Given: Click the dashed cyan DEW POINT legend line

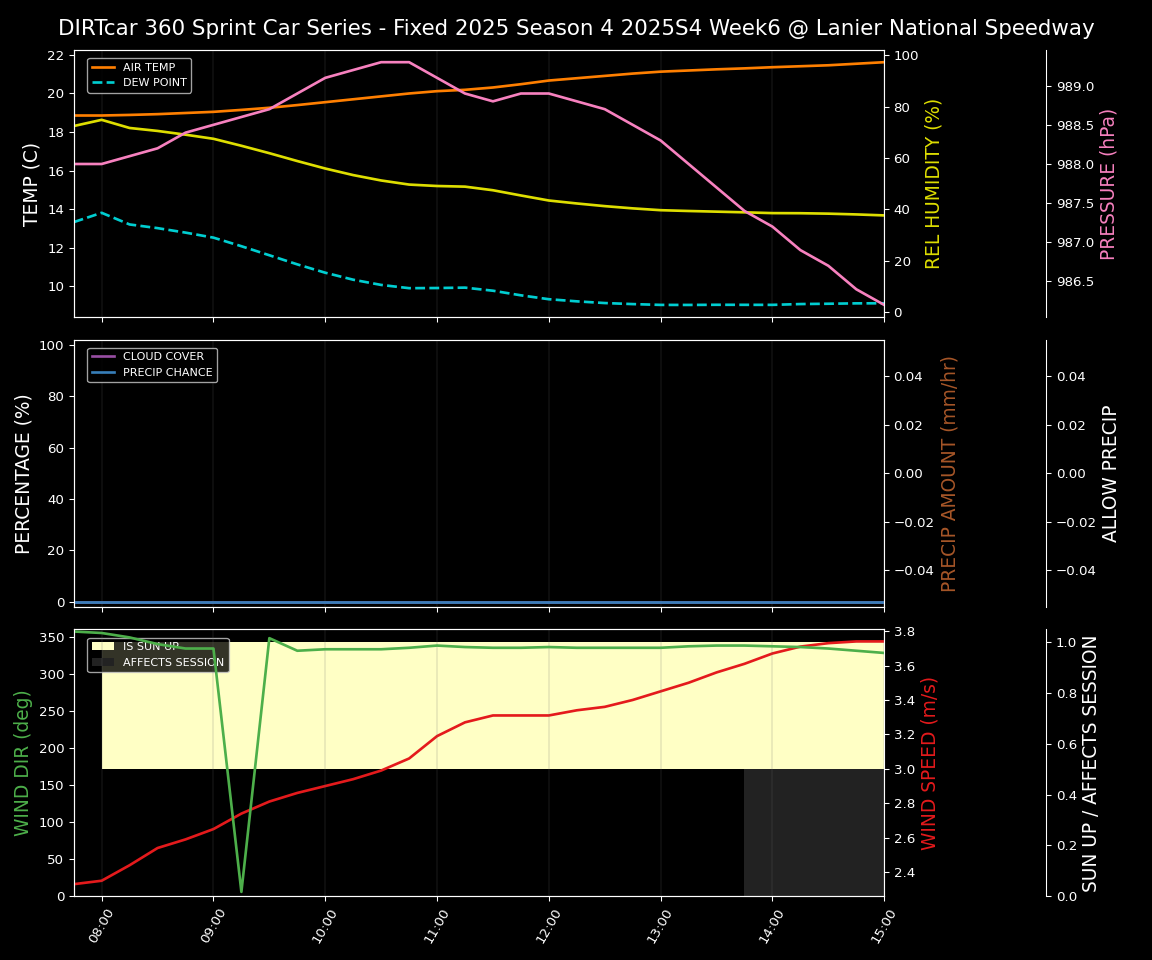Looking at the screenshot, I should [x=104, y=83].
